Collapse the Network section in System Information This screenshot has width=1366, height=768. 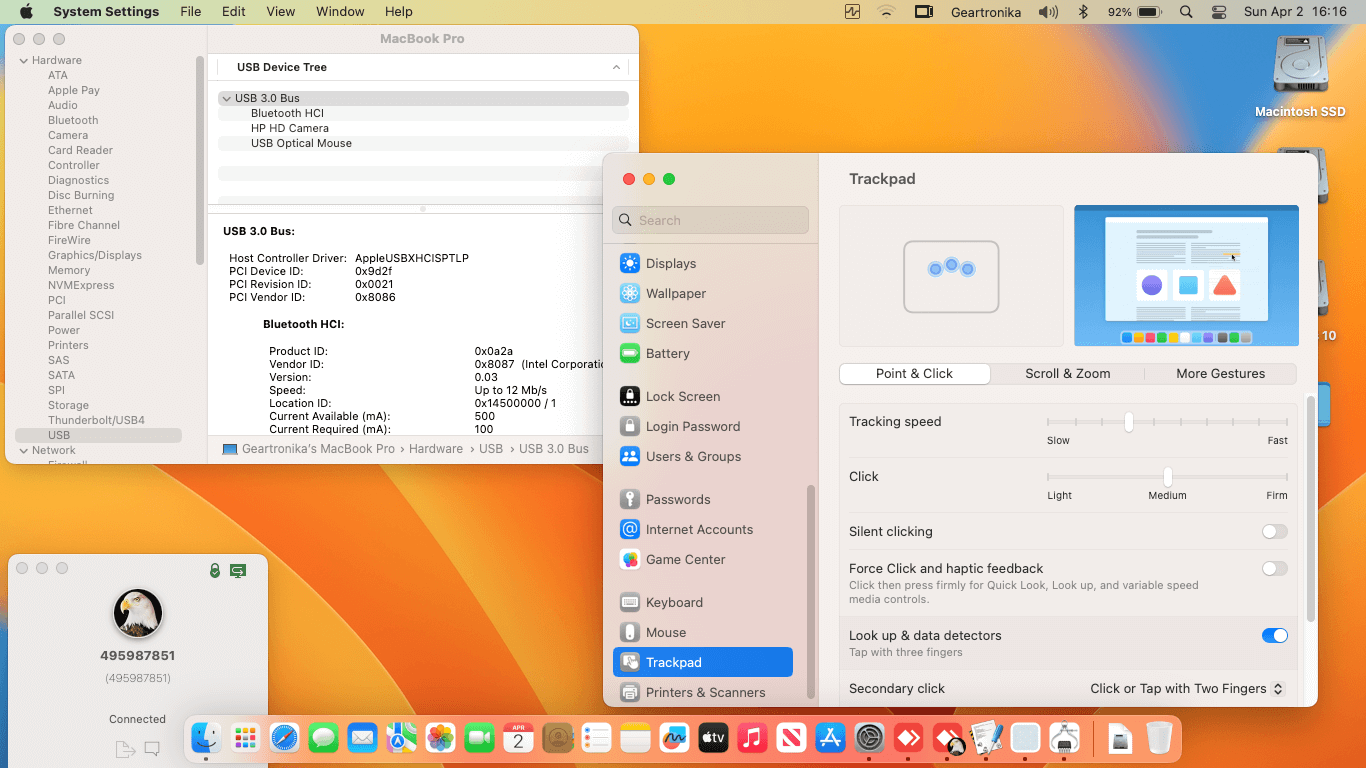pyautogui.click(x=24, y=450)
